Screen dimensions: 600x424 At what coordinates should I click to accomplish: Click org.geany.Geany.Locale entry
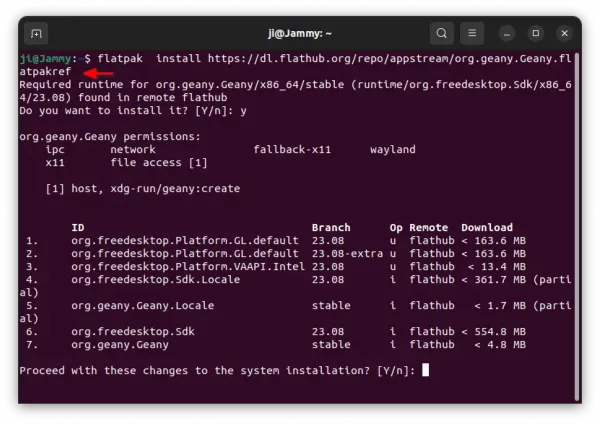pyautogui.click(x=142, y=306)
